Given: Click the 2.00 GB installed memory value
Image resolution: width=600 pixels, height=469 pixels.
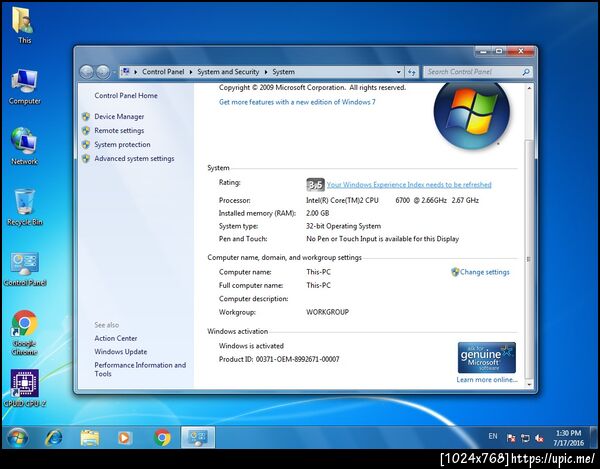Looking at the screenshot, I should [318, 213].
